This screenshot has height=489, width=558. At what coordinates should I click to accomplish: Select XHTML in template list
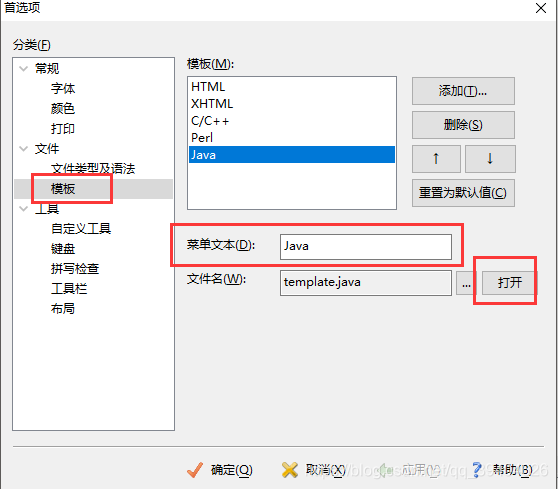point(292,104)
